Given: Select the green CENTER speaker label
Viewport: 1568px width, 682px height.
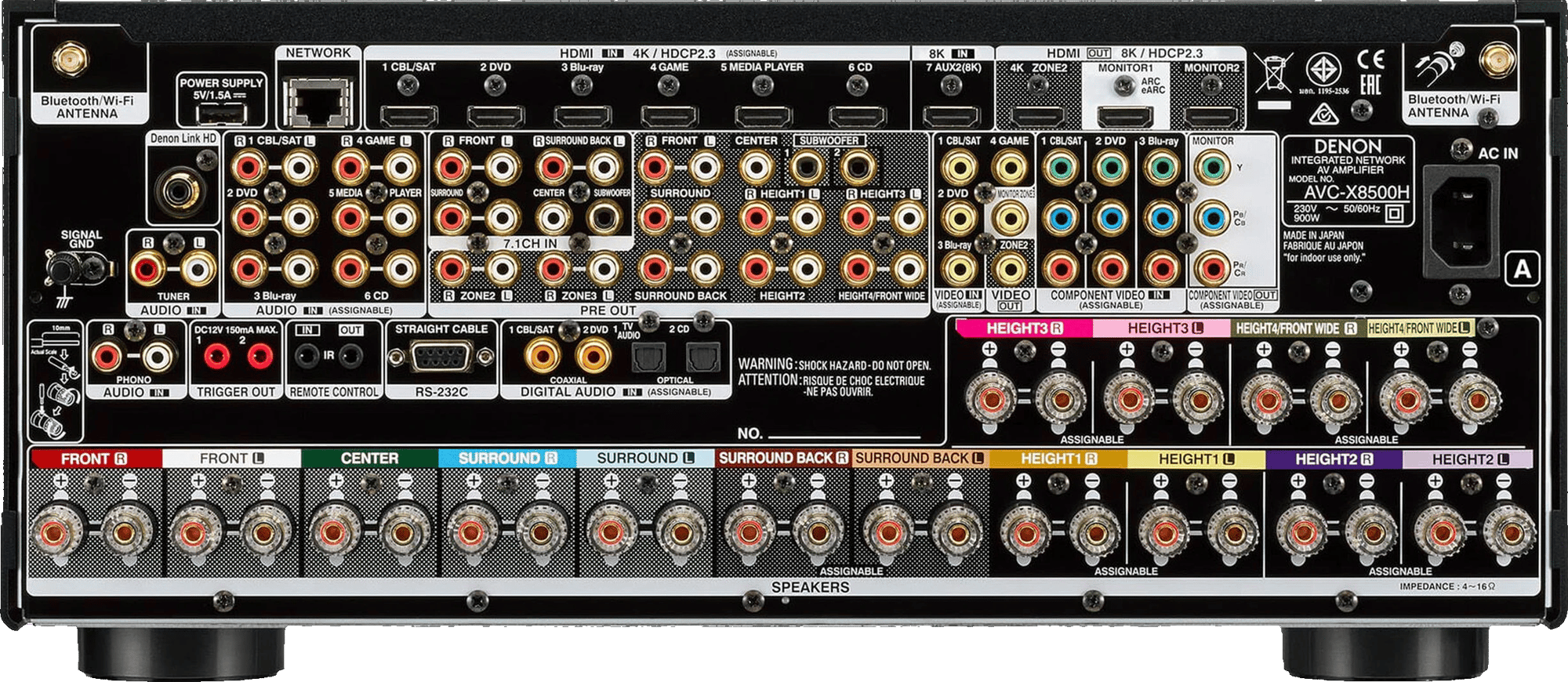Looking at the screenshot, I should click(369, 459).
